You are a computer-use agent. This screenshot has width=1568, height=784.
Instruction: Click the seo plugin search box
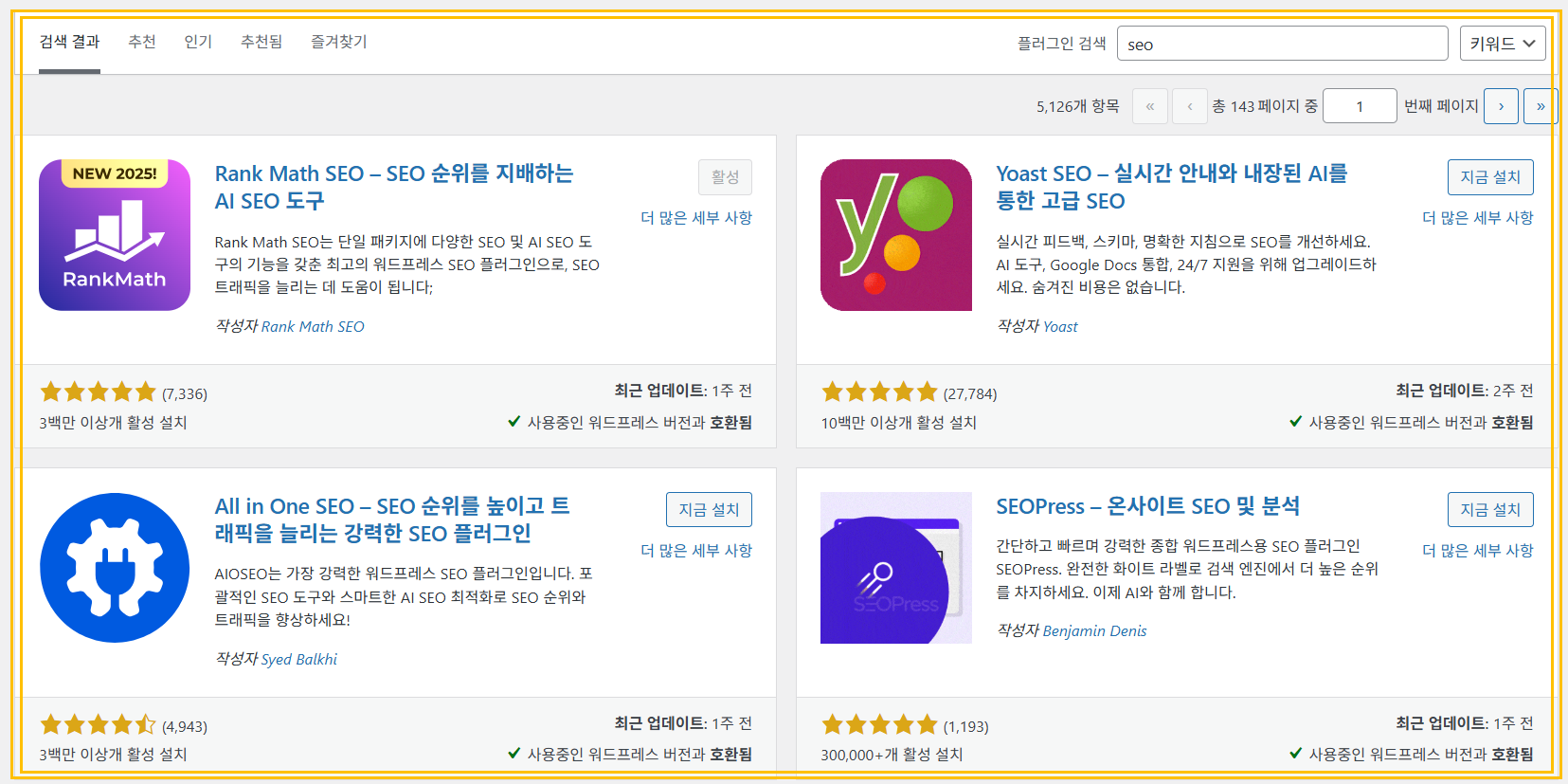[x=1282, y=43]
